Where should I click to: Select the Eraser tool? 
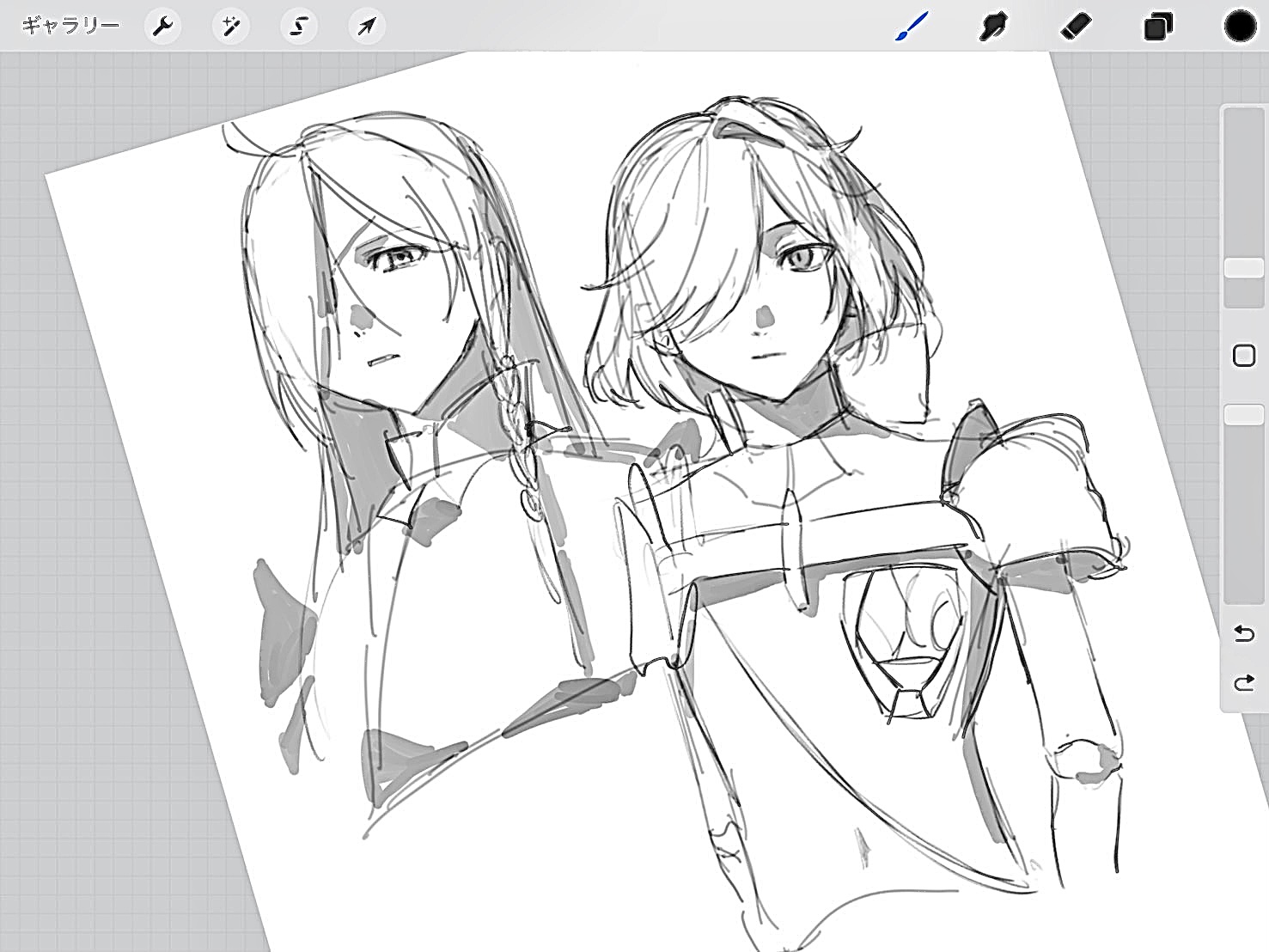pos(1076,27)
